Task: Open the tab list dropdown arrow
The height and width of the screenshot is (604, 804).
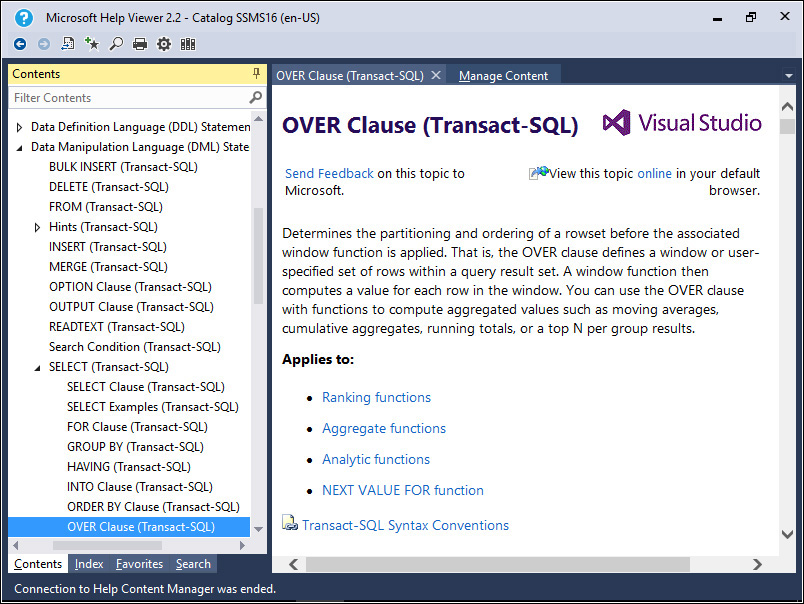Action: coord(787,75)
